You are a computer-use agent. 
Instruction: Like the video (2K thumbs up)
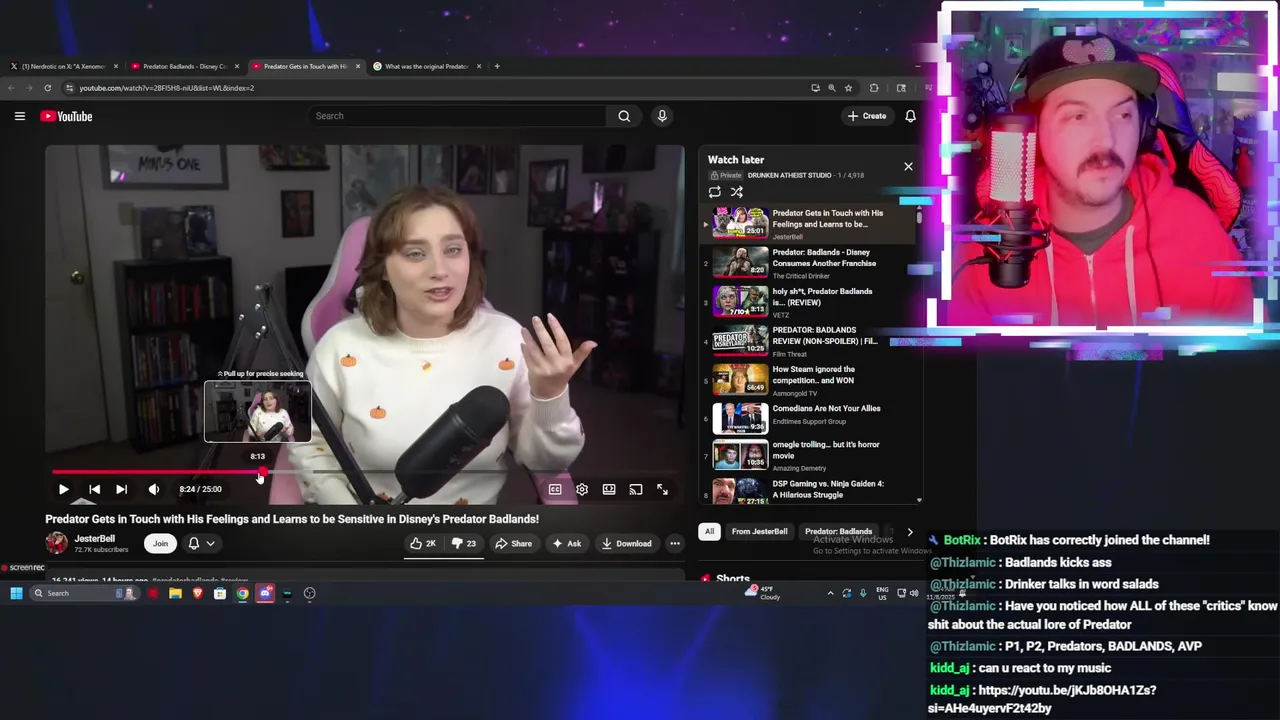[423, 543]
